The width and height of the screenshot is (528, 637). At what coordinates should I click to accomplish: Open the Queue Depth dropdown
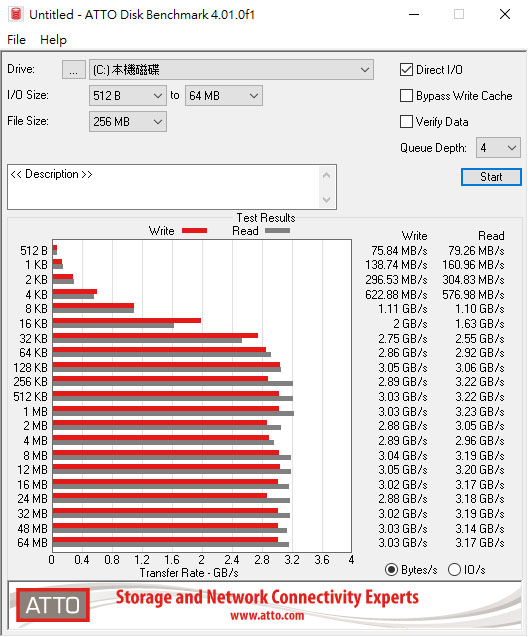click(x=498, y=148)
